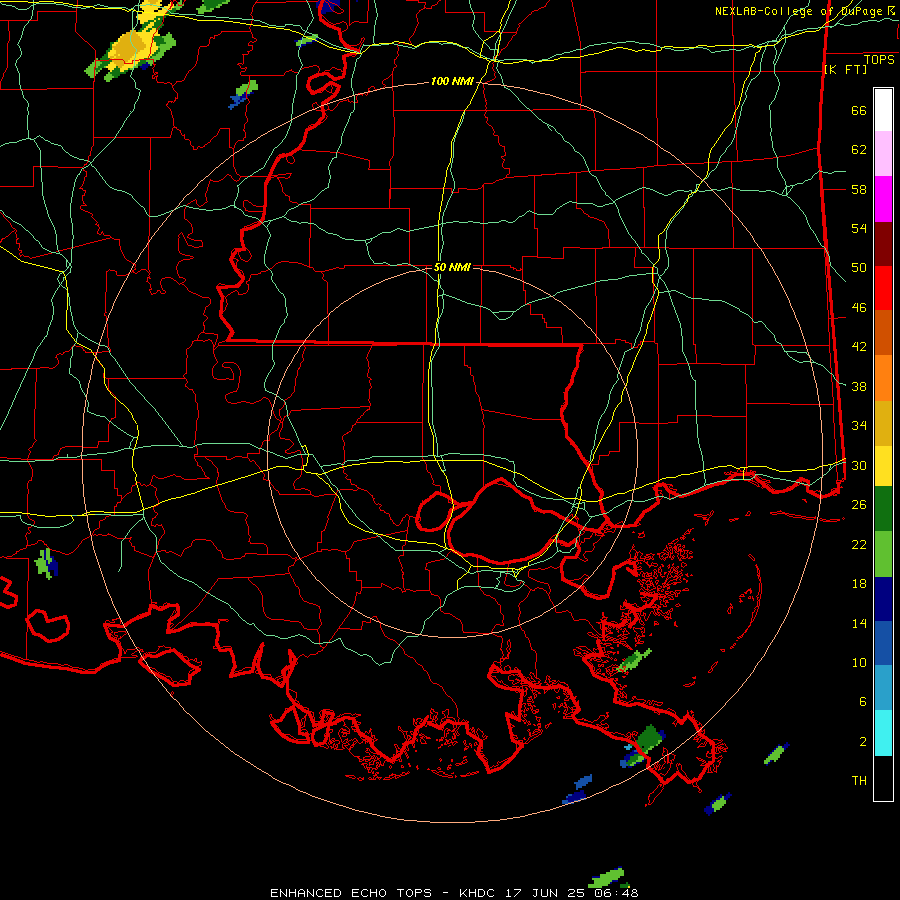Click the bright red legend swatch
The height and width of the screenshot is (900, 900).
tap(883, 289)
